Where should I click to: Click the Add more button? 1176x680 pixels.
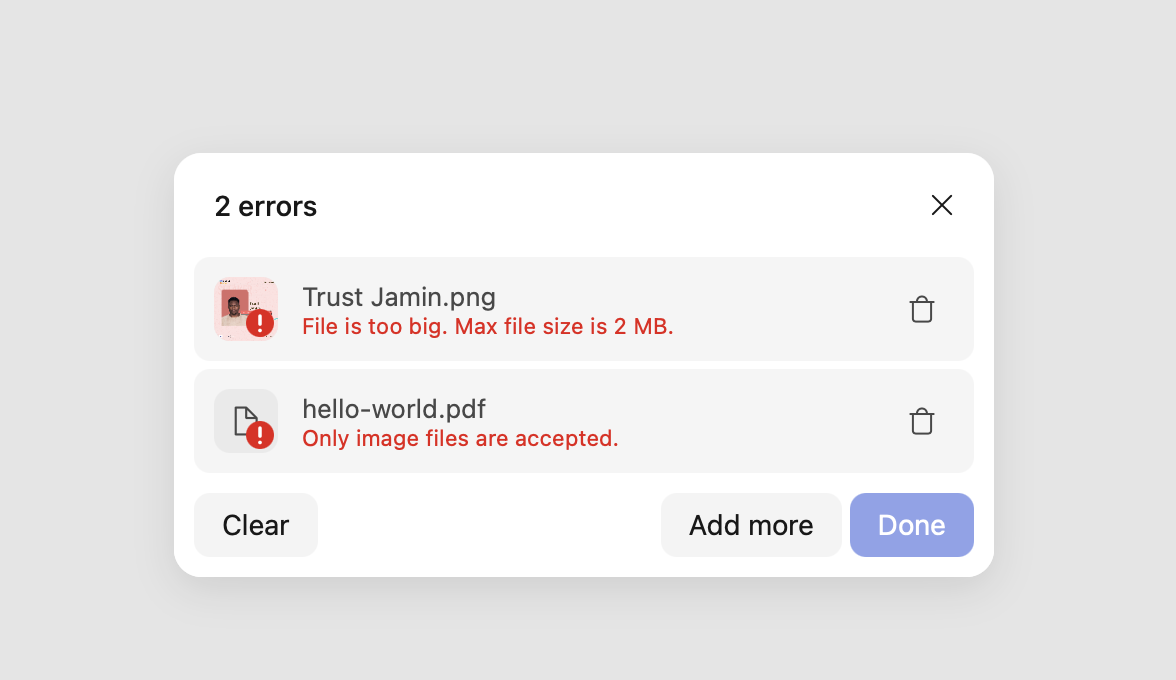[751, 525]
